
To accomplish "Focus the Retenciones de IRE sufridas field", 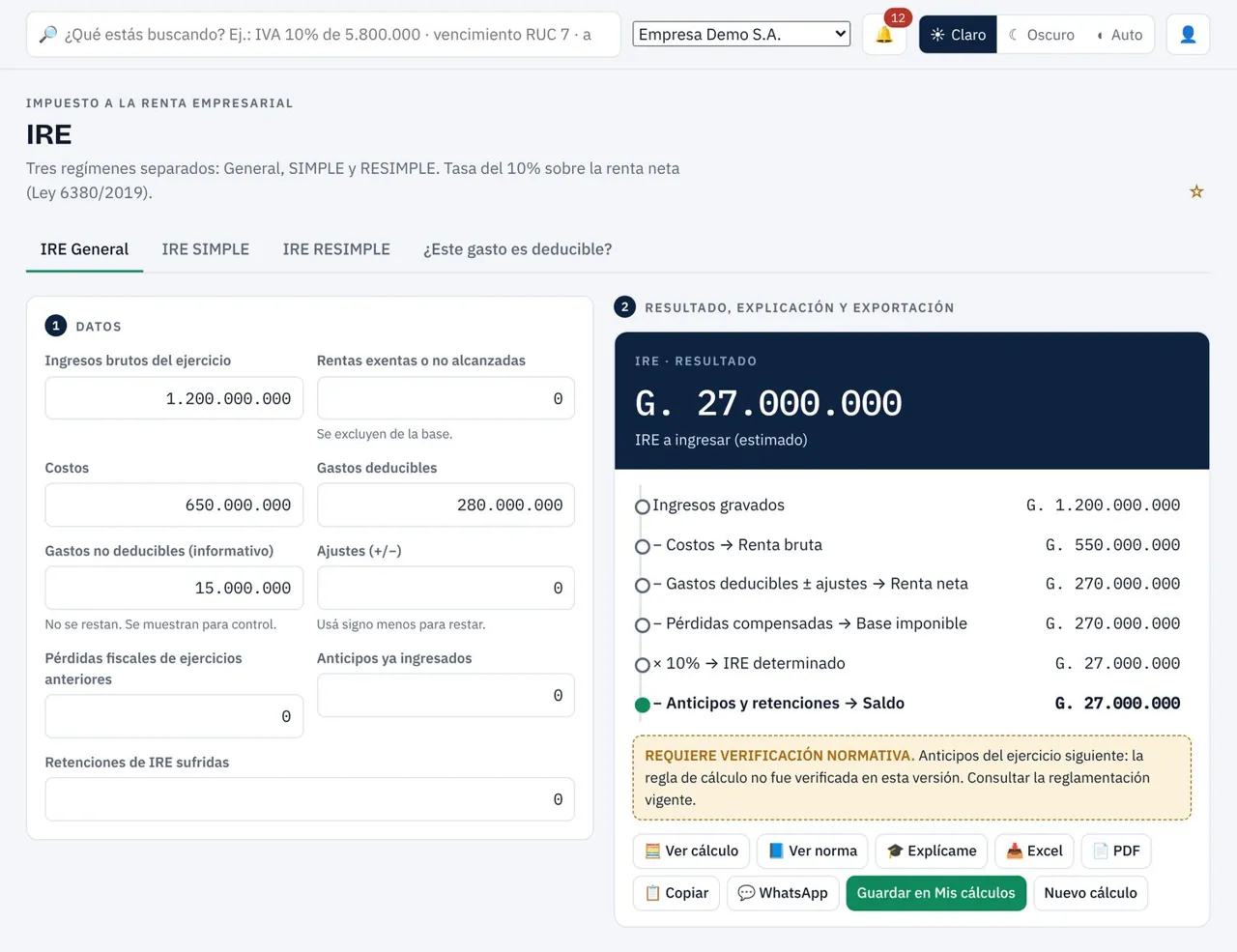I will [x=310, y=799].
